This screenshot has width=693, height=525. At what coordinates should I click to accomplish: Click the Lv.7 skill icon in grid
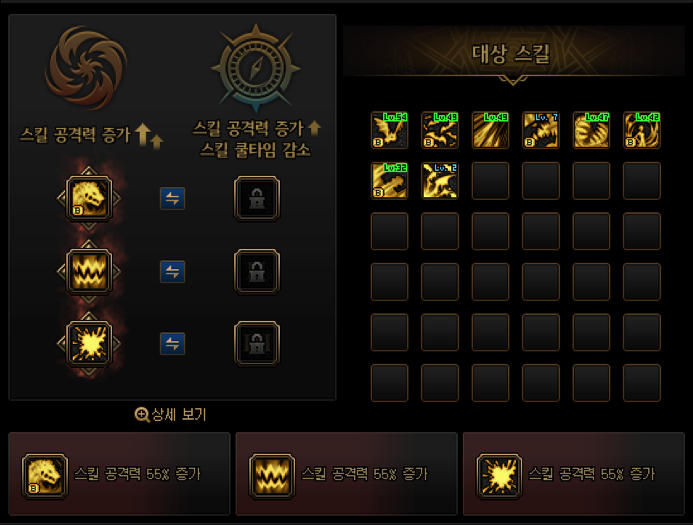pyautogui.click(x=541, y=130)
